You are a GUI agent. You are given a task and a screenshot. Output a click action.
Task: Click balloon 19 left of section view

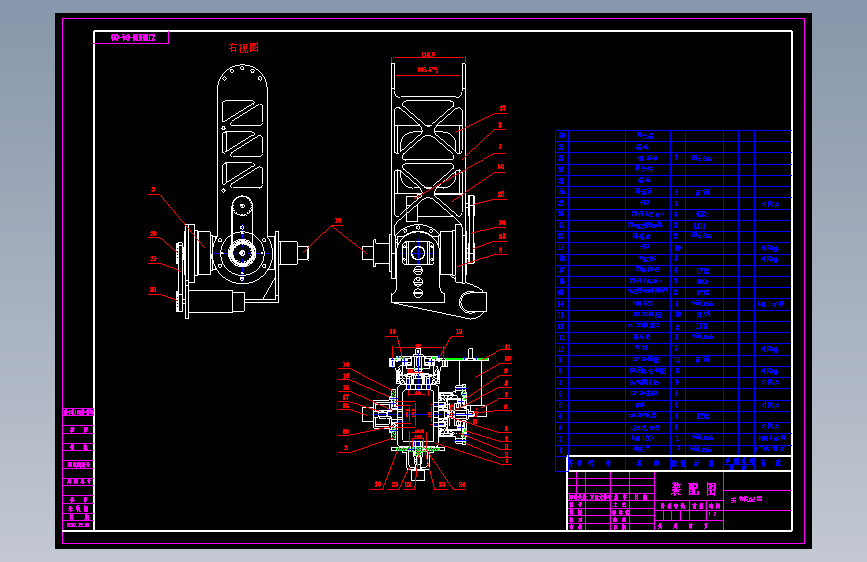(346, 431)
